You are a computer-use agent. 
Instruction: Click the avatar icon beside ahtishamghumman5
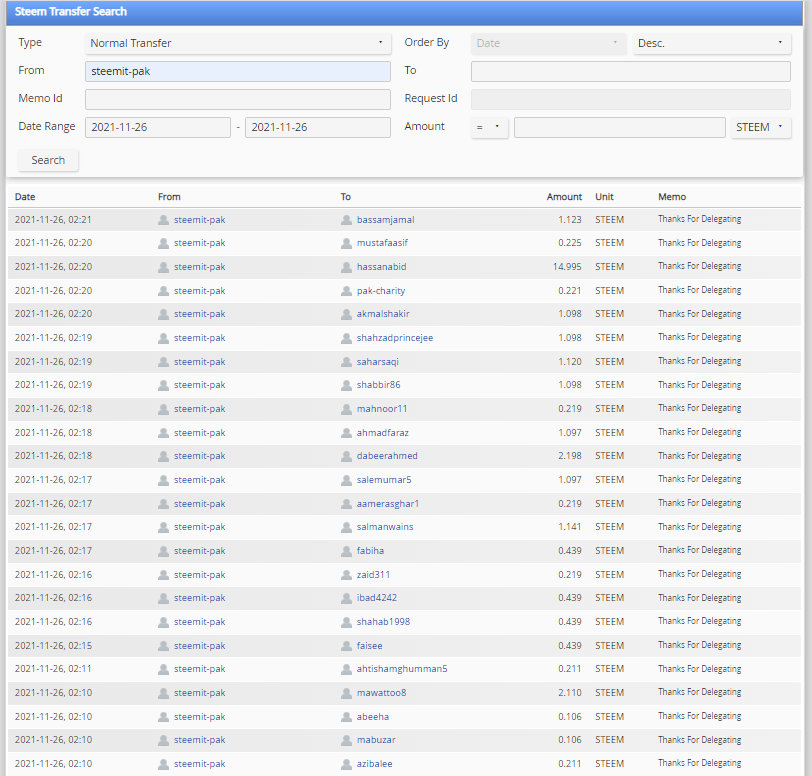(x=346, y=669)
